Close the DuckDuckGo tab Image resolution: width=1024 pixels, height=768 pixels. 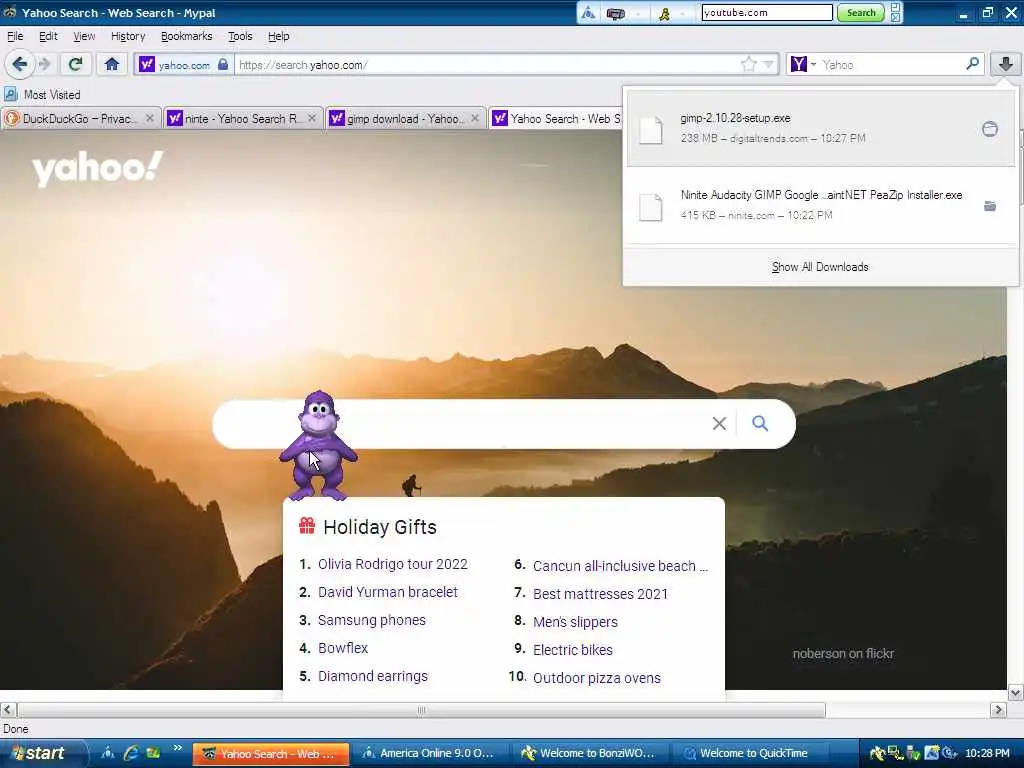click(150, 118)
